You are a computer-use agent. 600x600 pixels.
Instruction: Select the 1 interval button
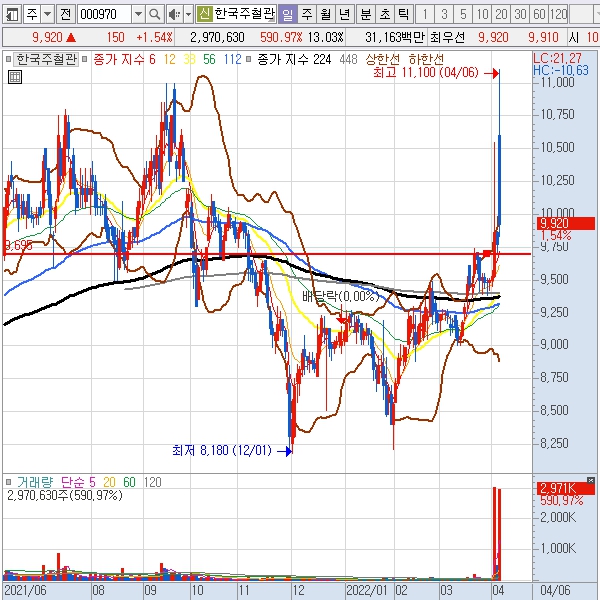click(x=424, y=15)
